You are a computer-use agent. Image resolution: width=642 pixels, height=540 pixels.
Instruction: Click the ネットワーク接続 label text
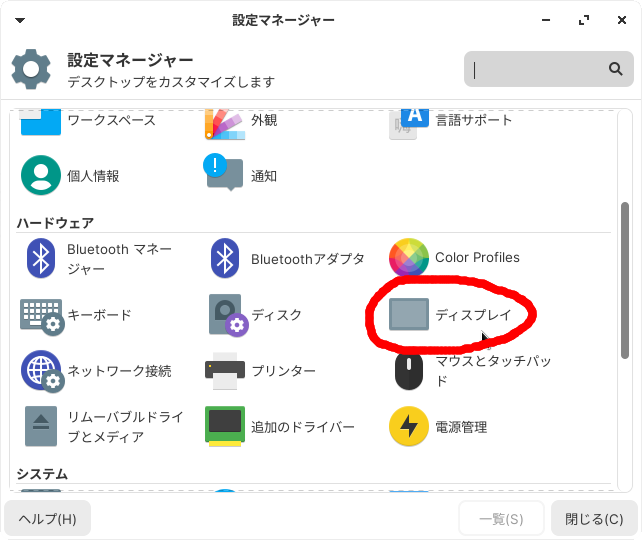pos(119,371)
